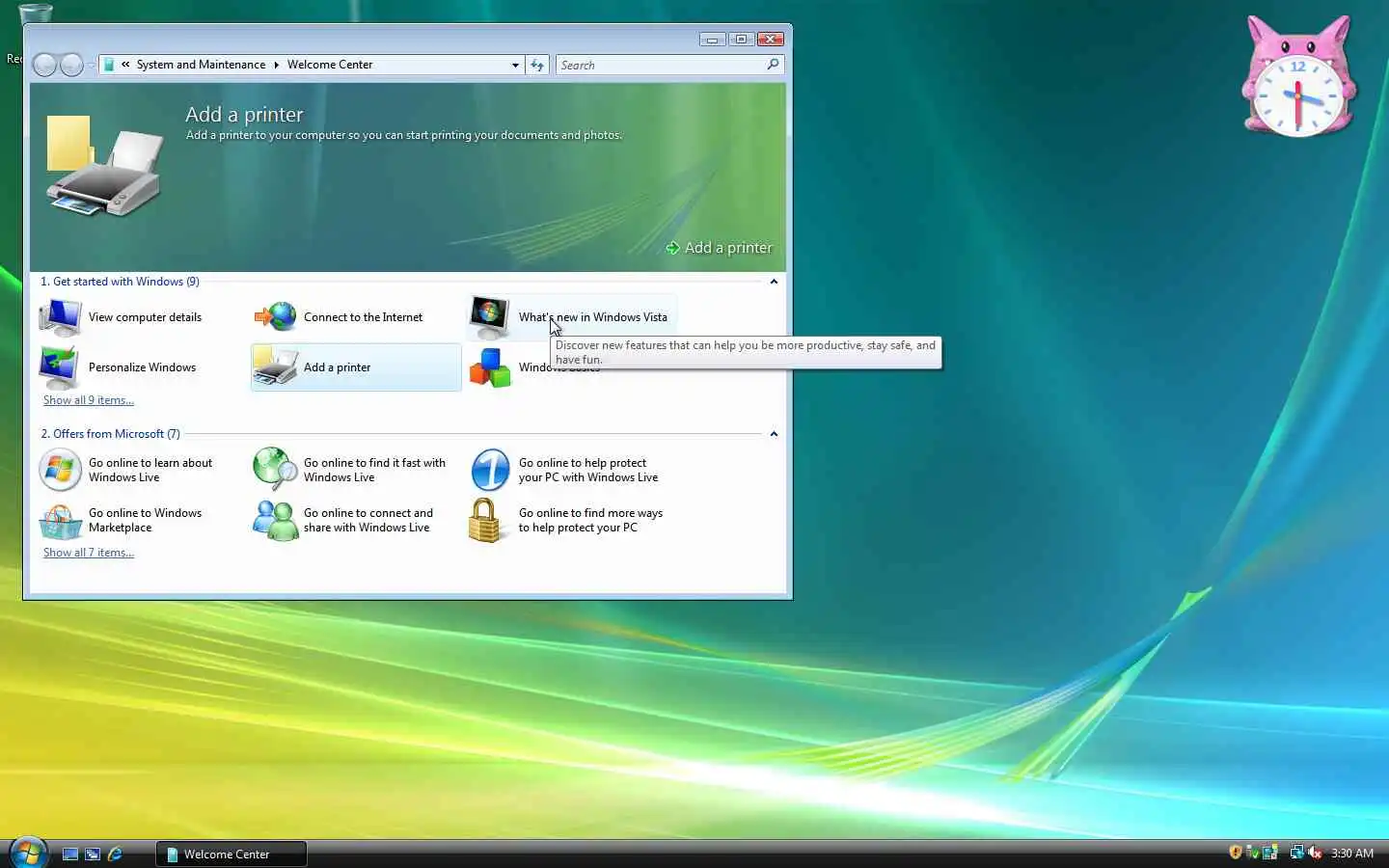Open the security shield tray icon
The image size is (1389, 868).
pyautogui.click(x=1236, y=853)
